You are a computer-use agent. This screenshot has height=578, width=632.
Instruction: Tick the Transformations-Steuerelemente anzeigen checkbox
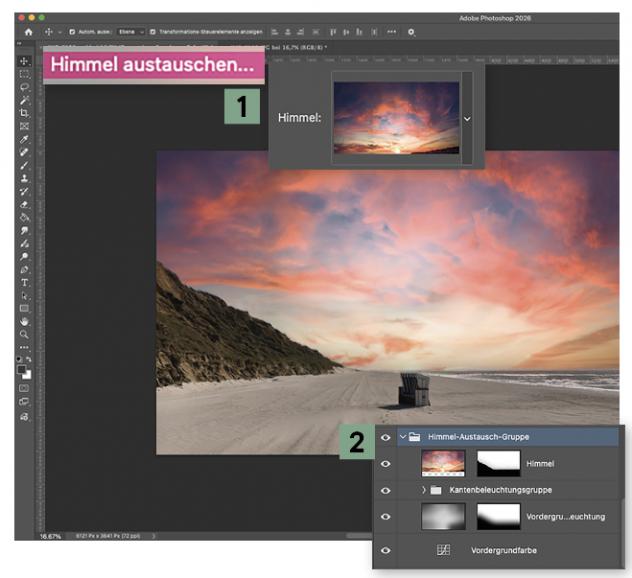(152, 32)
